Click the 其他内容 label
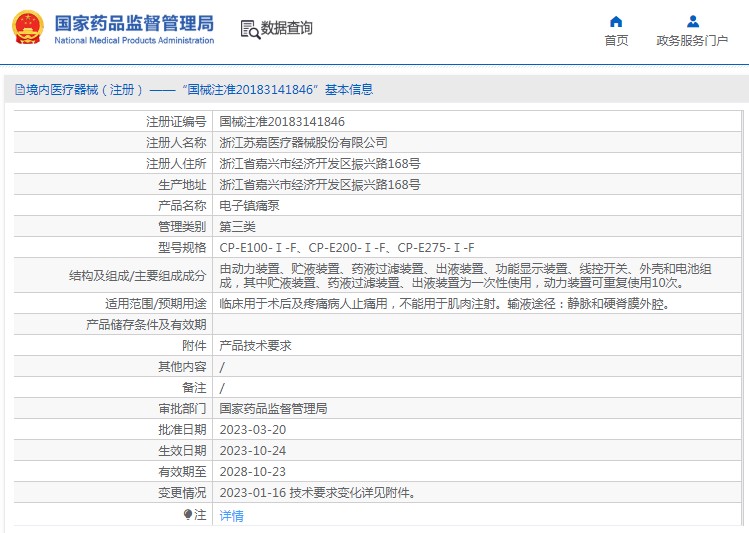 point(182,366)
